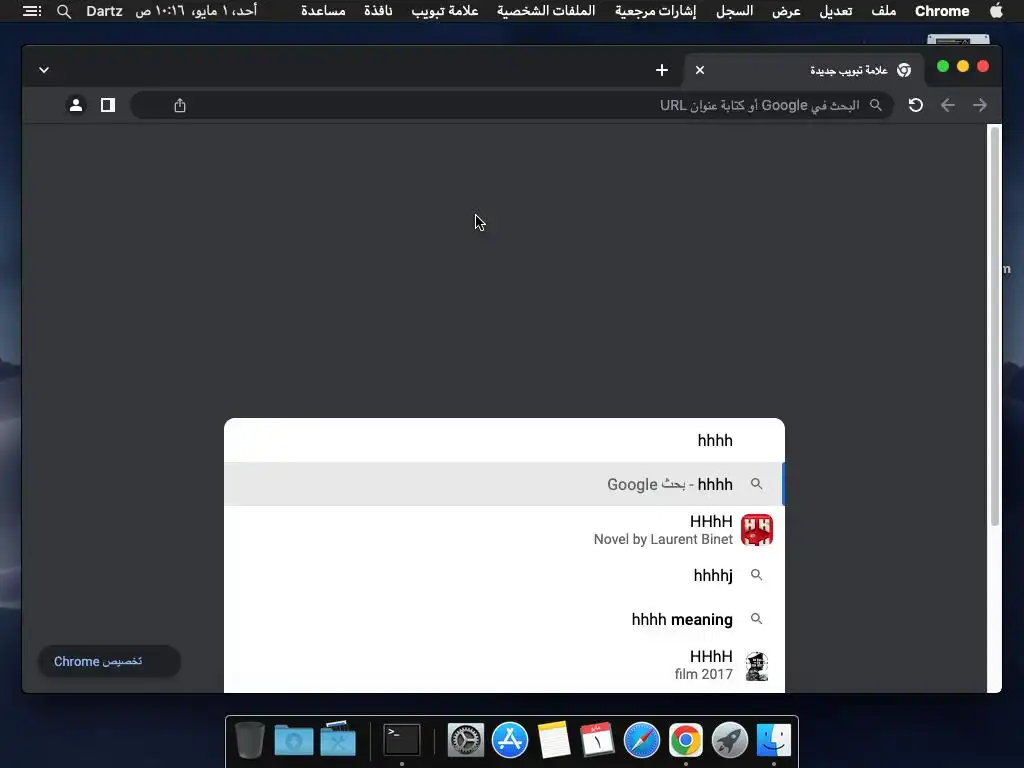Open the عرض menu
The image size is (1024, 768).
[786, 11]
